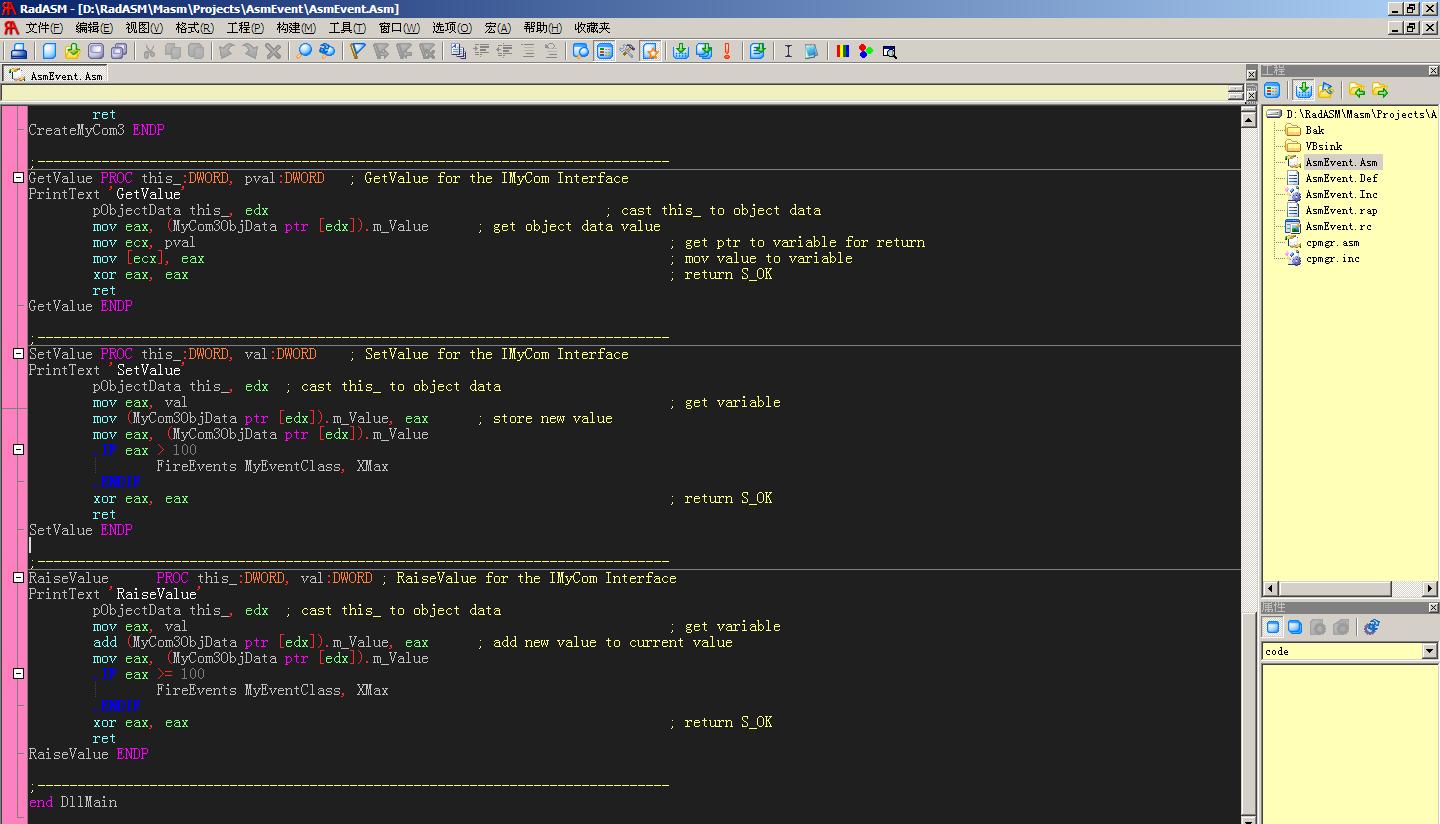The width and height of the screenshot is (1440, 824).
Task: Select AsmEvent.rap in project tree
Action: (1341, 210)
